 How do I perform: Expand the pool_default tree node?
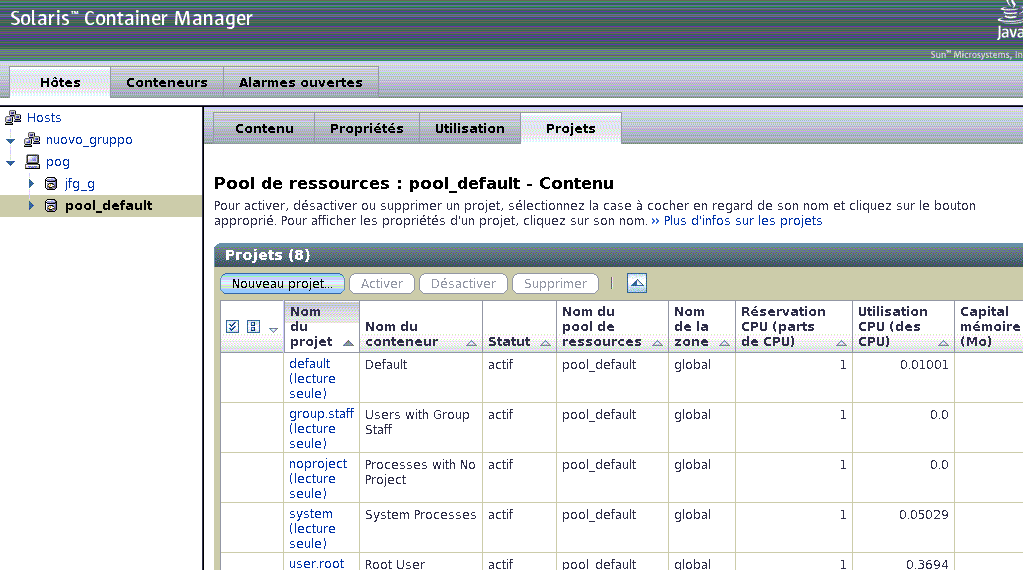31,205
